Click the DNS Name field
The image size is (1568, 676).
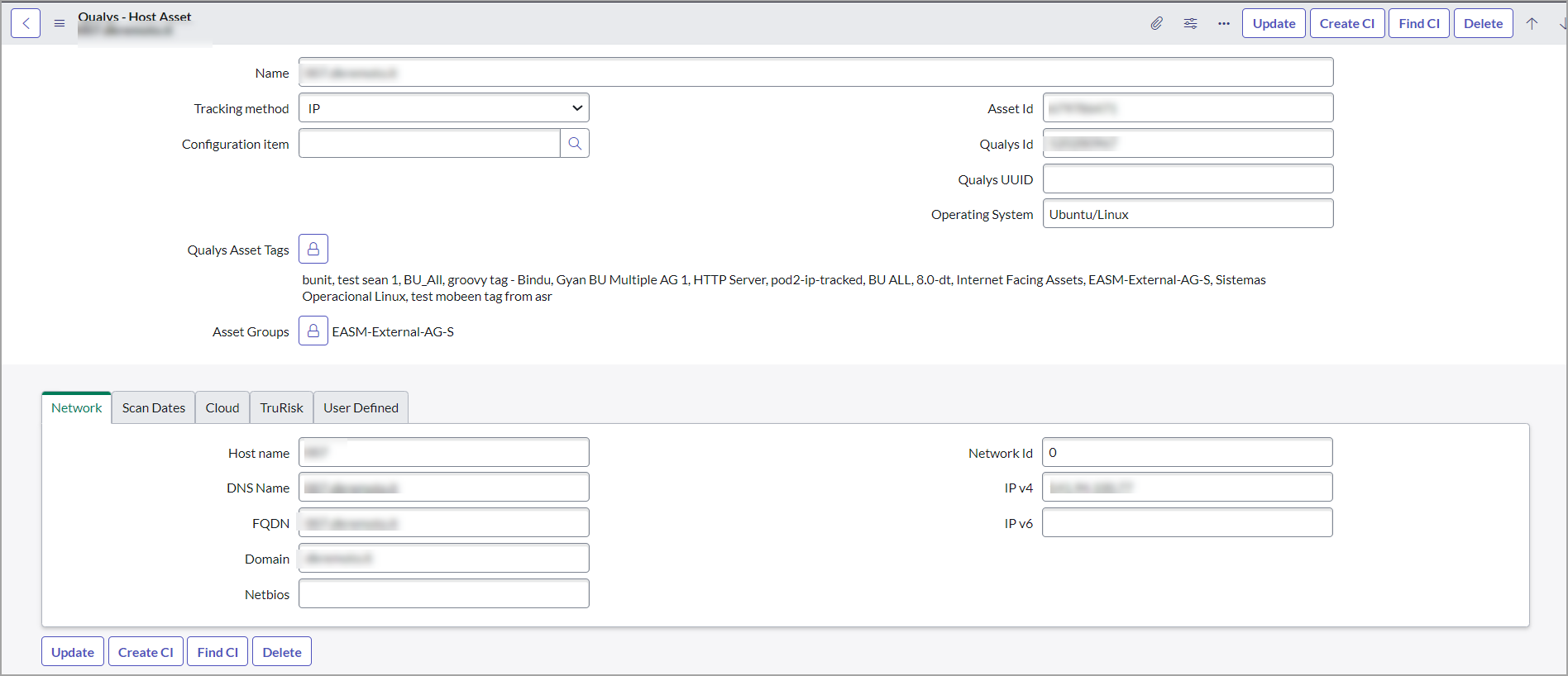pos(444,487)
